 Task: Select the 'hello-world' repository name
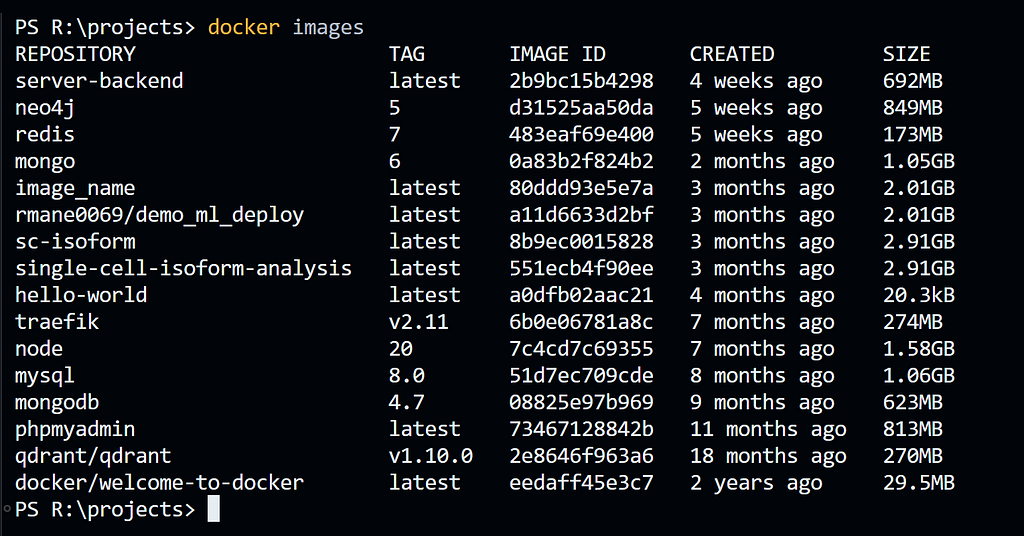pos(81,295)
